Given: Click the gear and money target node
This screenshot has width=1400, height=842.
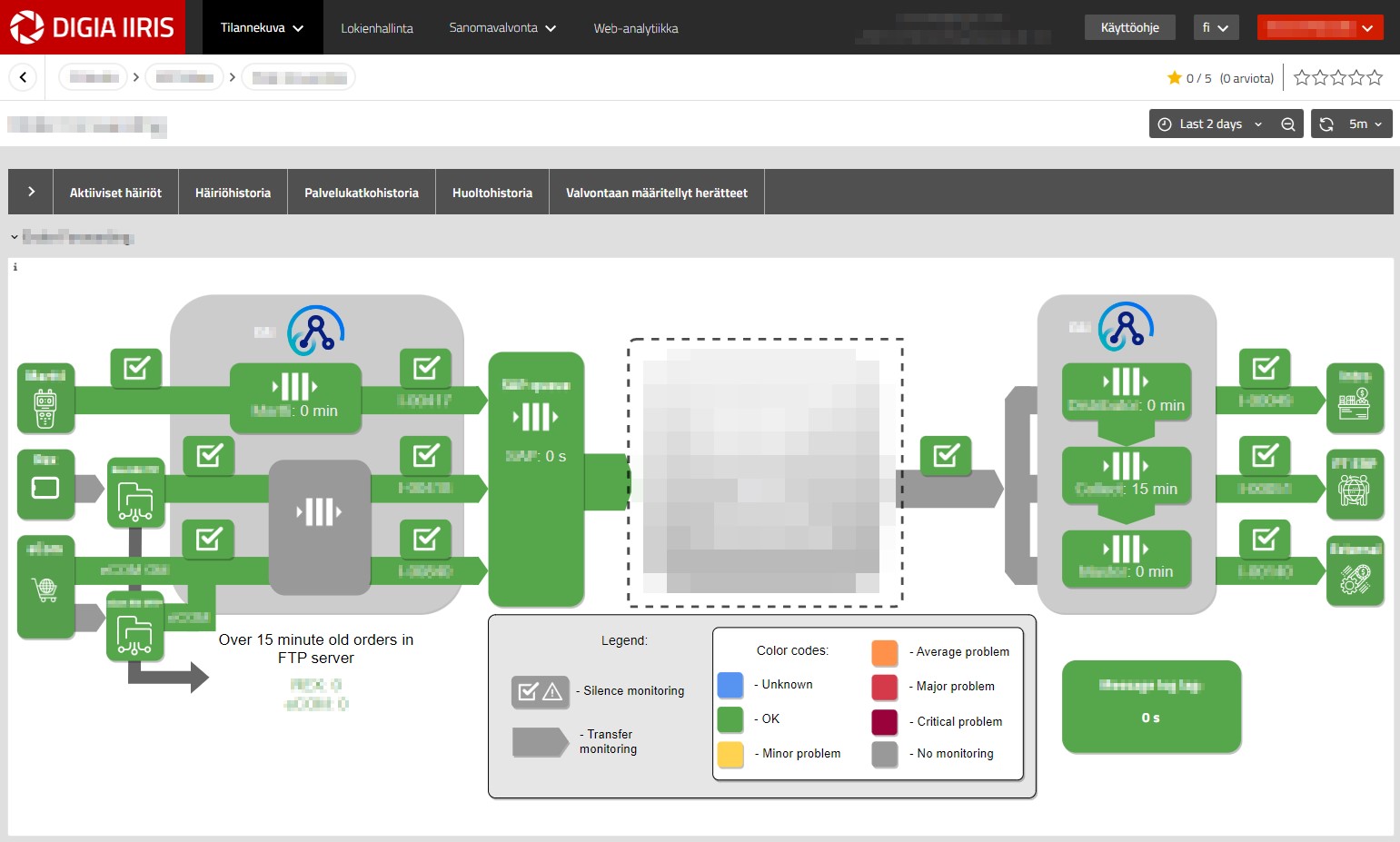Looking at the screenshot, I should 1355,570.
